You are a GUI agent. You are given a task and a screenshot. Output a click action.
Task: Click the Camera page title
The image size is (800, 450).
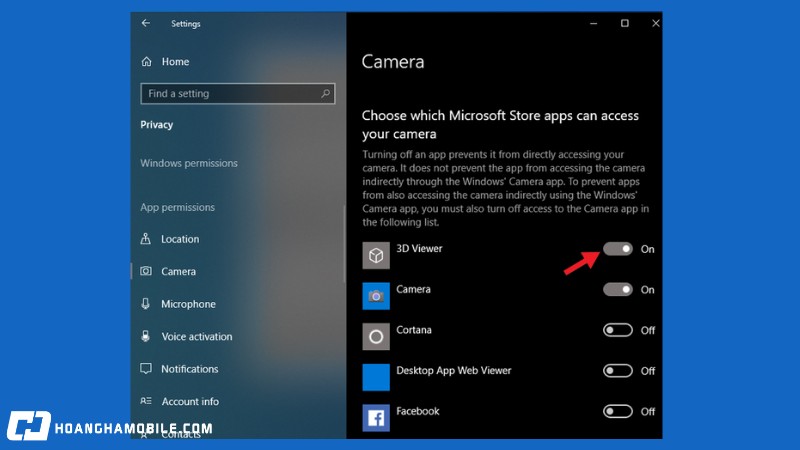pos(393,62)
